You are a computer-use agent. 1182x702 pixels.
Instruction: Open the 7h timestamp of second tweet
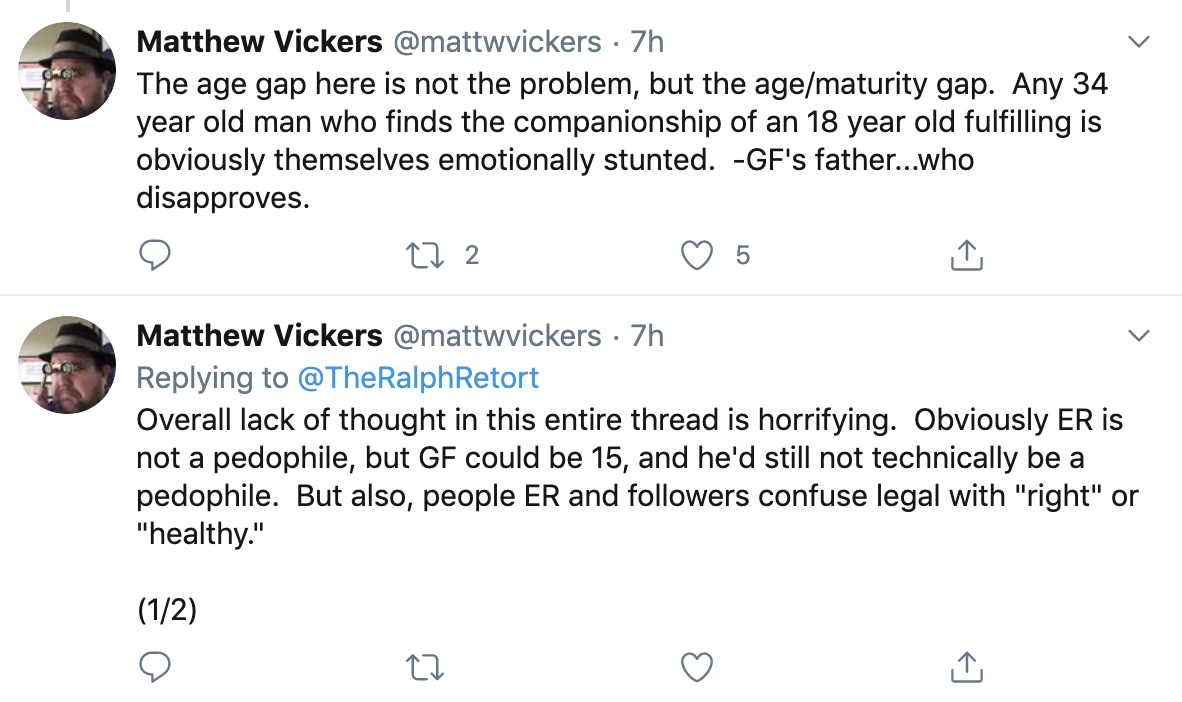(647, 336)
